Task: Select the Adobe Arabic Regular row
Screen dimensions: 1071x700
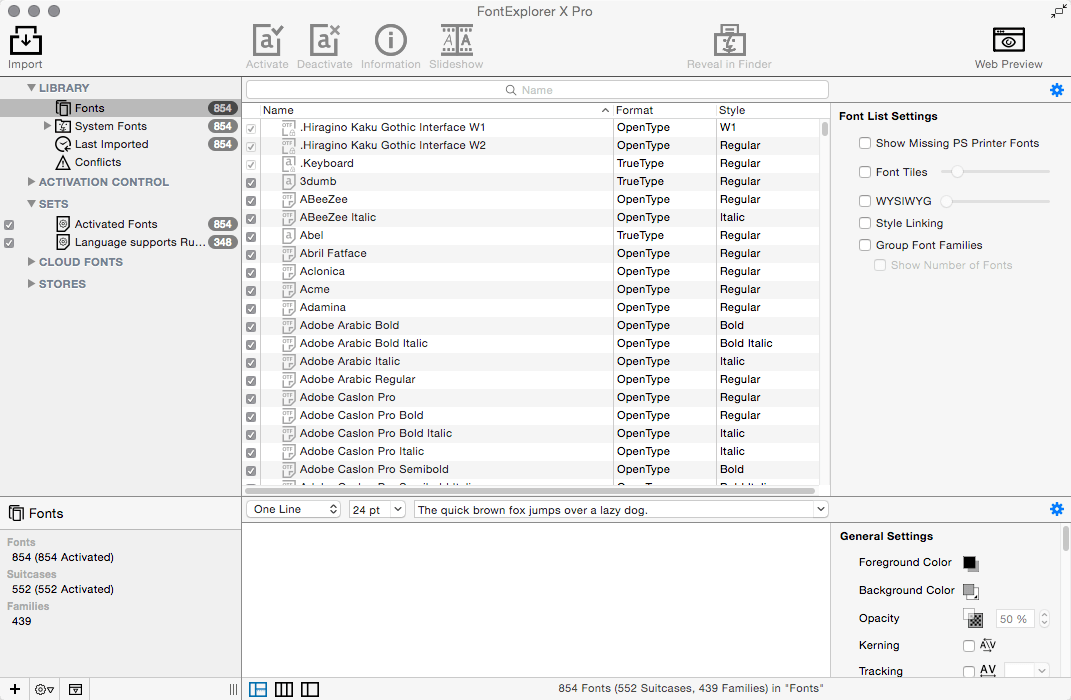Action: [x=531, y=379]
